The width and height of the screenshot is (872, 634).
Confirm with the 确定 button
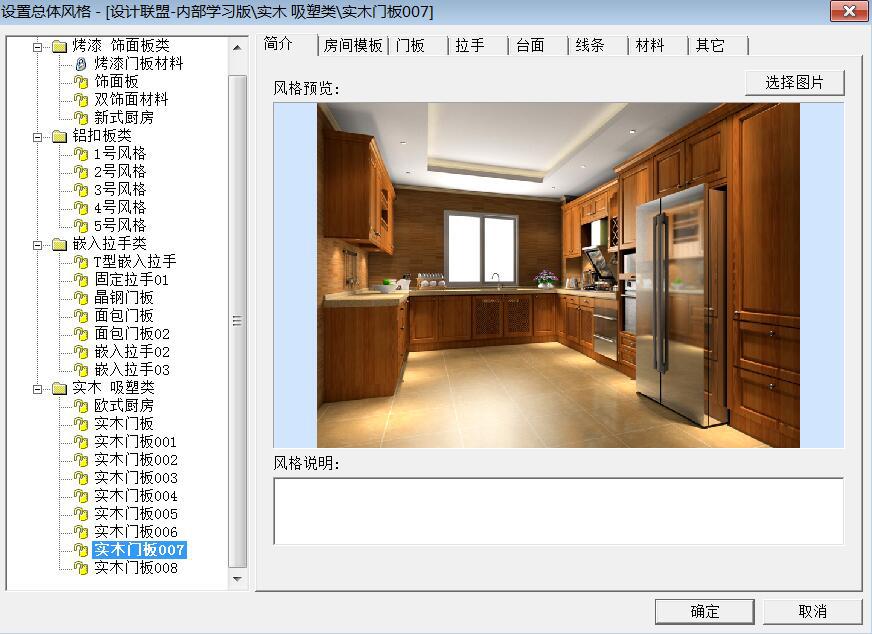[705, 612]
